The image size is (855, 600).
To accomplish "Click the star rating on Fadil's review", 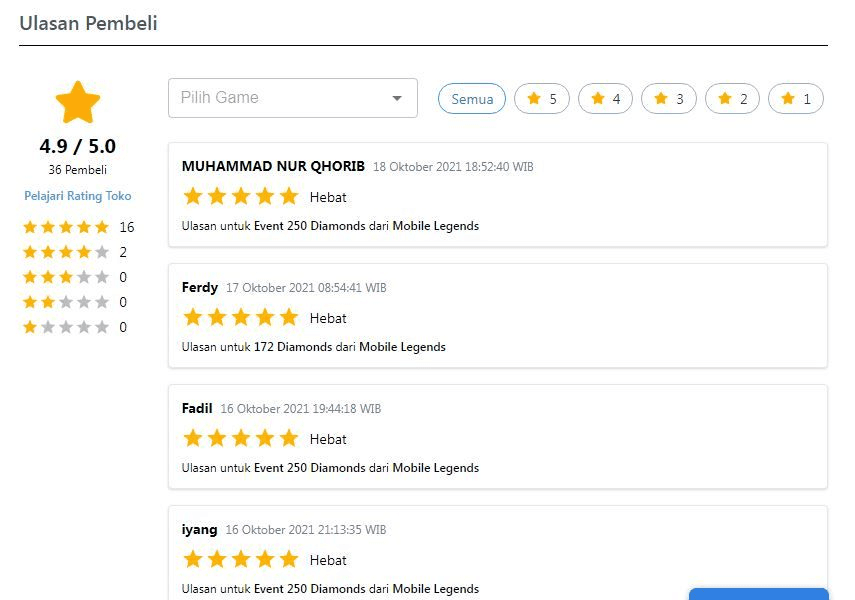I will pyautogui.click(x=241, y=439).
